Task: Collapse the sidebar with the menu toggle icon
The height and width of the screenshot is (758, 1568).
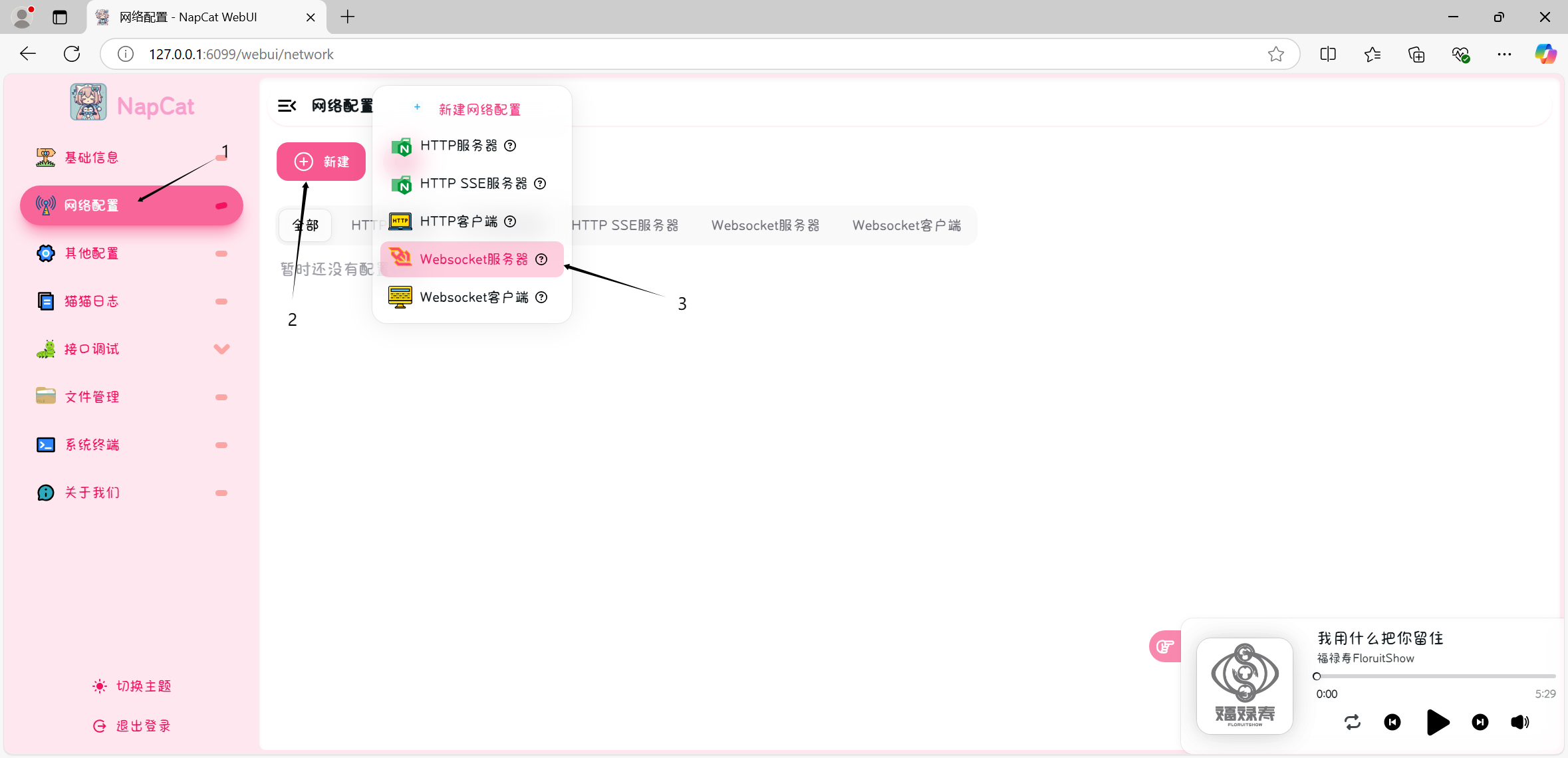Action: pyautogui.click(x=287, y=106)
